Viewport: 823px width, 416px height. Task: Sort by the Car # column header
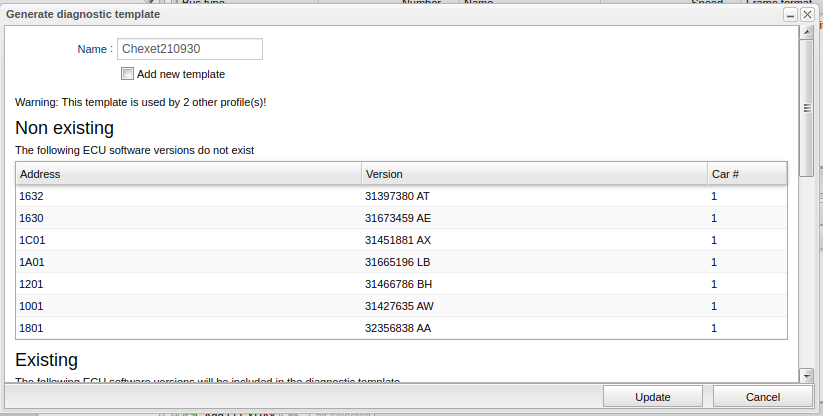[746, 174]
